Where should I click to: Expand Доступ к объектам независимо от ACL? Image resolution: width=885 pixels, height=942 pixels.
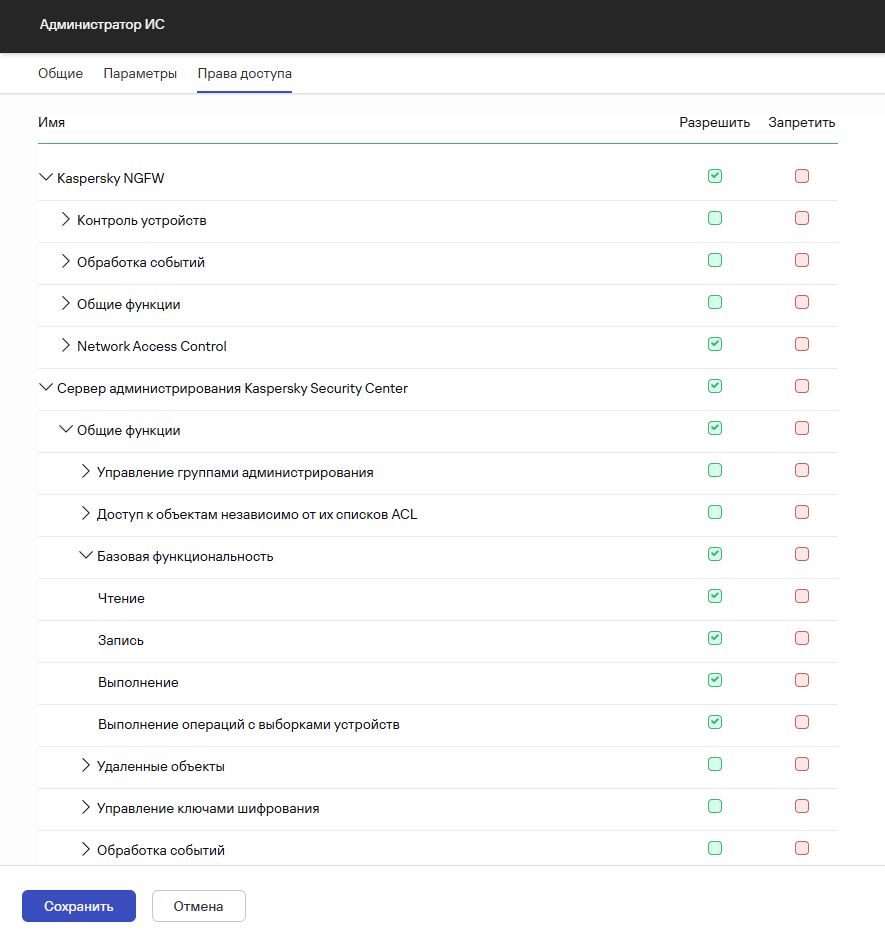point(85,514)
